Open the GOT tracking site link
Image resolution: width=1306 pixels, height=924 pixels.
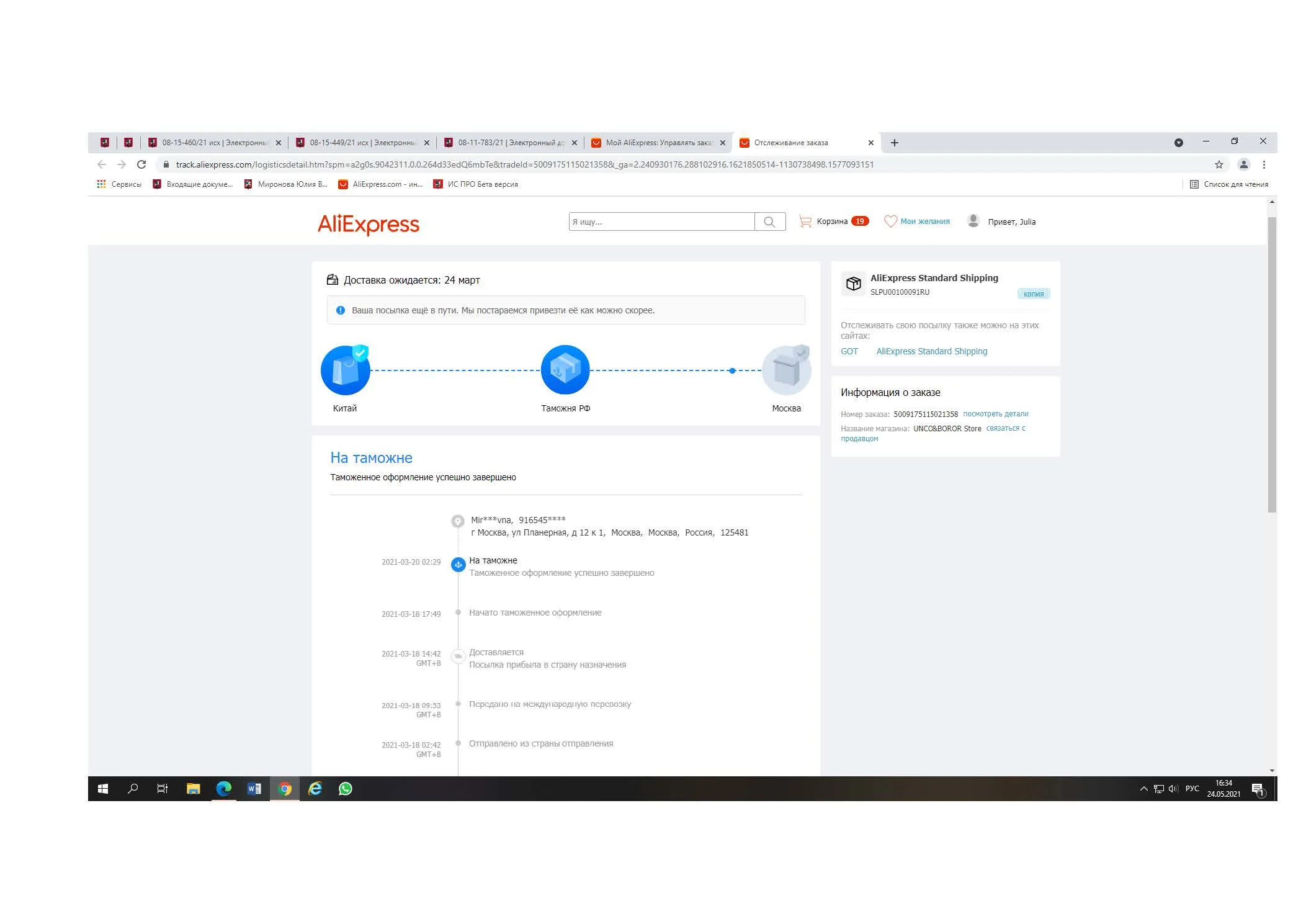[849, 351]
